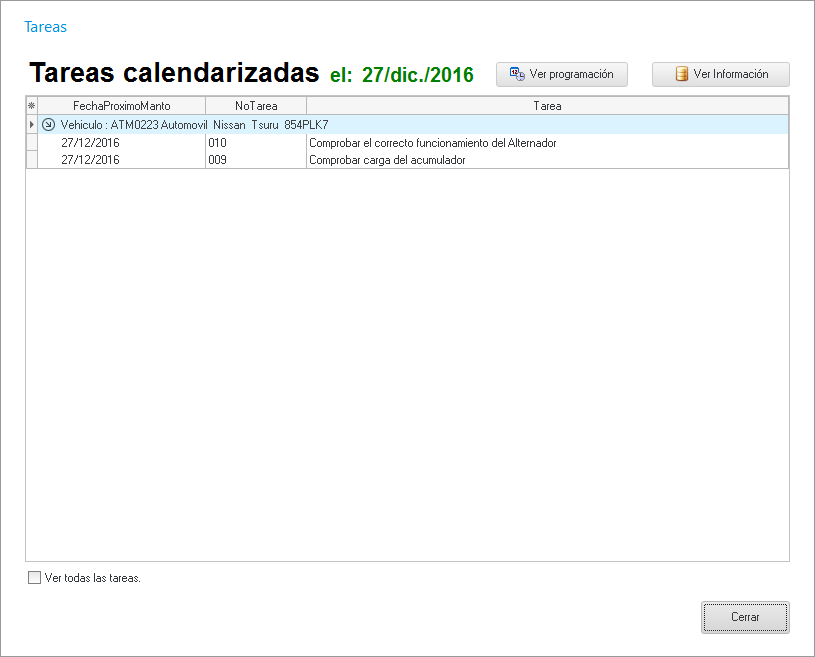Click the current-row arrow indicator beside Vehiculo
The image size is (815, 657).
[31, 125]
